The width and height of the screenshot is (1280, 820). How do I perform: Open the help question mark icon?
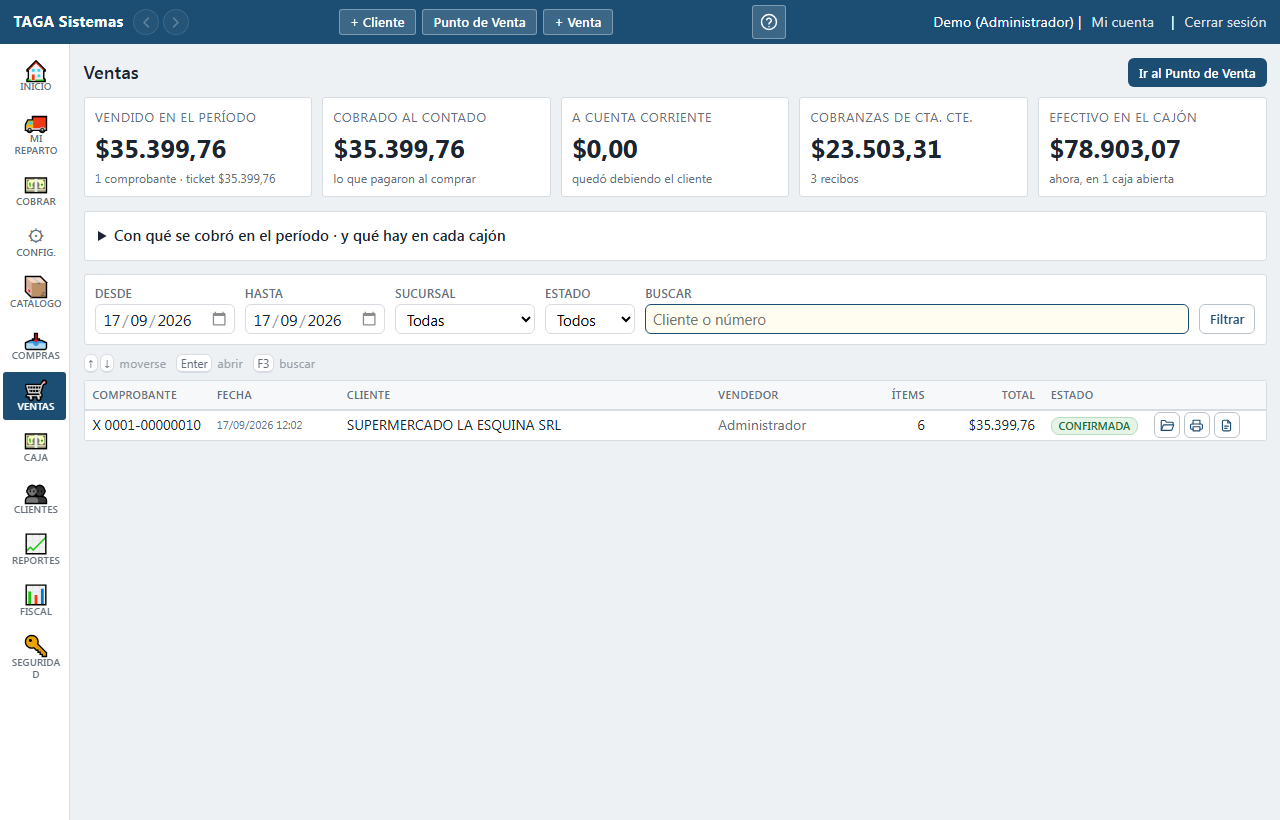point(769,22)
